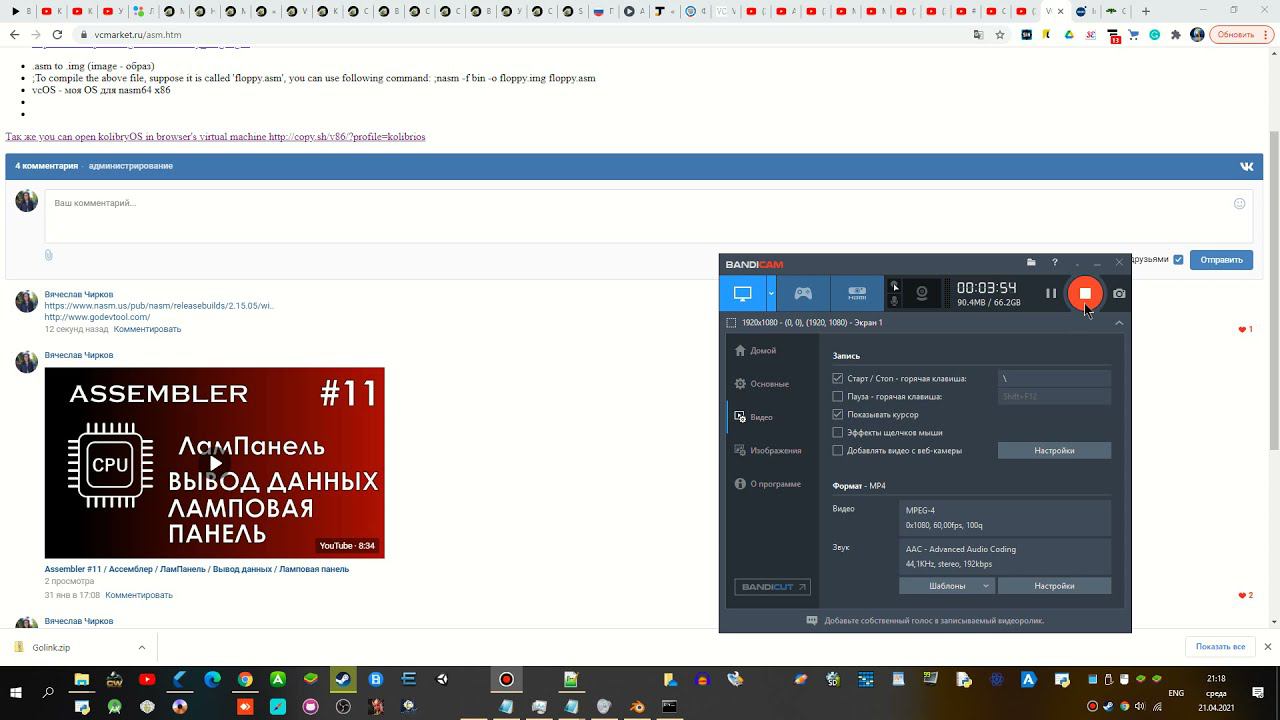The width and height of the screenshot is (1280, 720).
Task: Enable Пауза hotkey checkbox
Action: [x=838, y=397]
